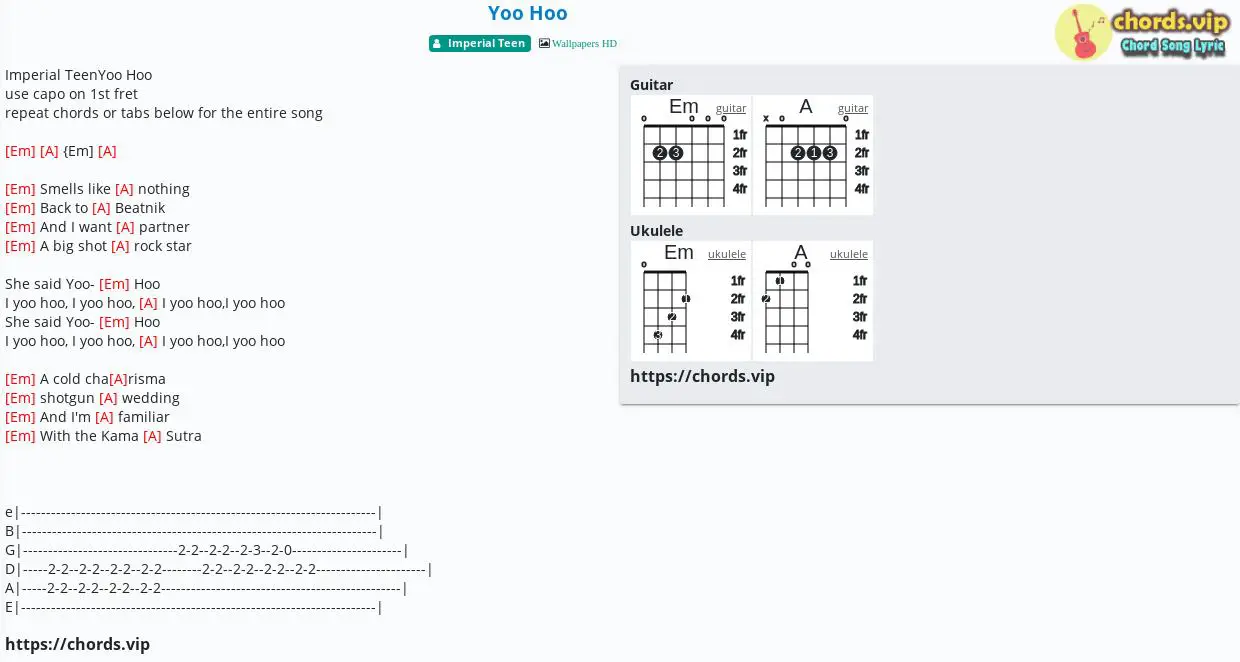This screenshot has height=662, width=1240.
Task: Open the Em guitar chord diagram
Action: [x=691, y=155]
